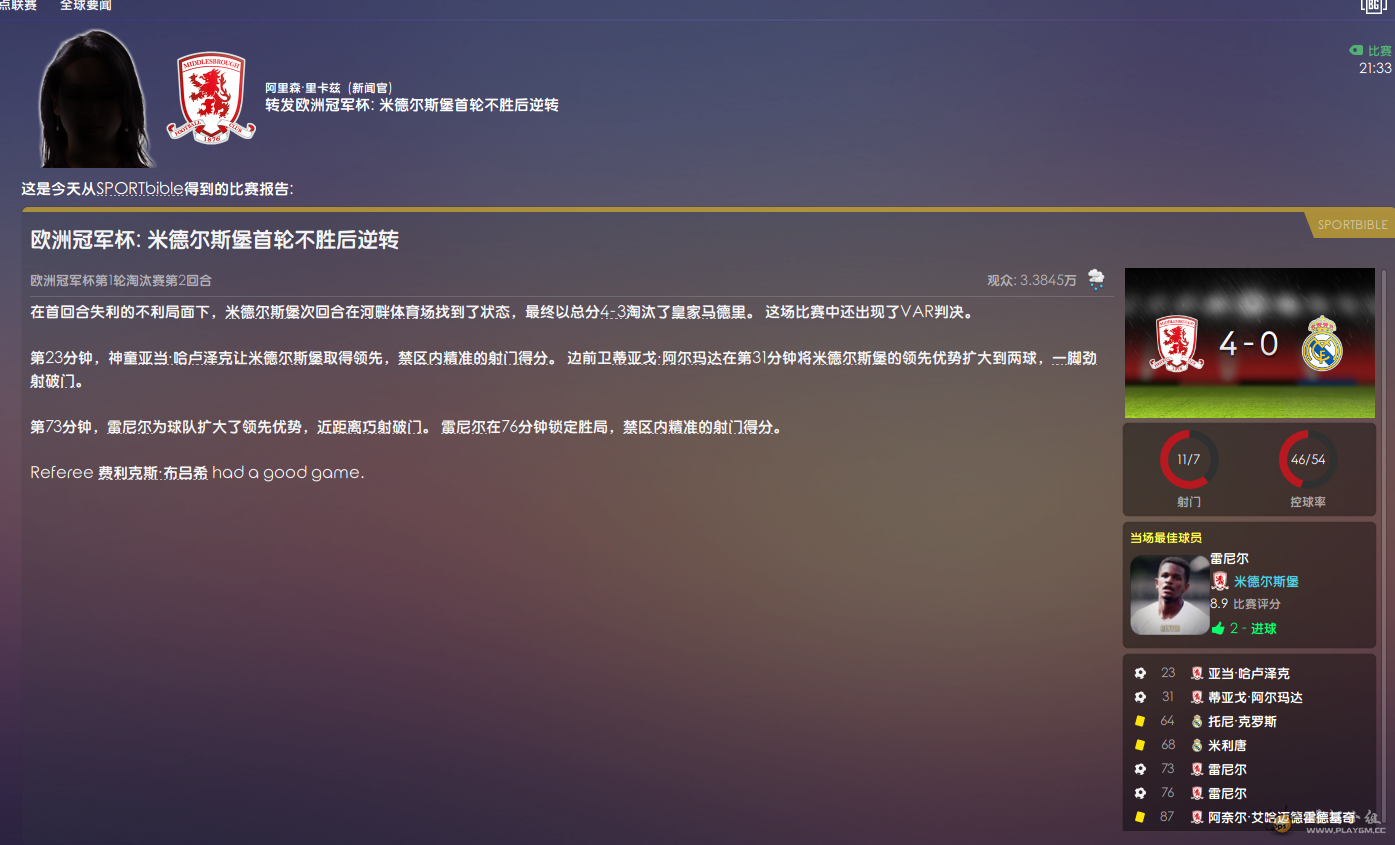Click referee 费利克斯·布吕希 name link

[152, 473]
